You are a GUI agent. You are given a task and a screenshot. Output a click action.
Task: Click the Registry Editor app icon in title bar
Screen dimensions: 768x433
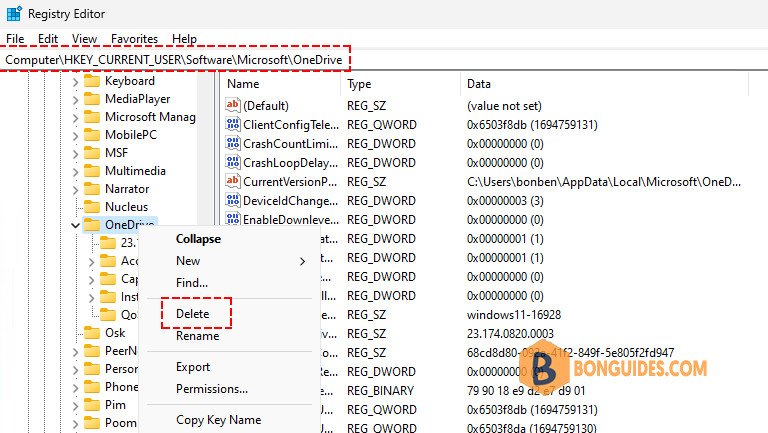point(14,14)
